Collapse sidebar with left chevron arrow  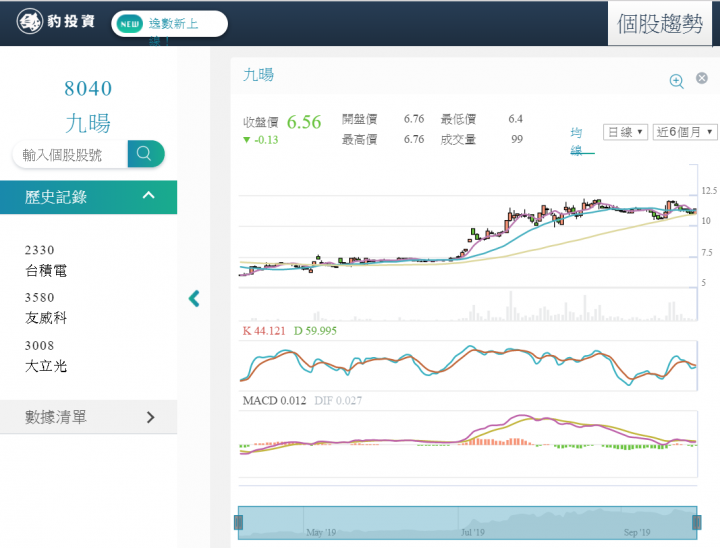click(194, 299)
